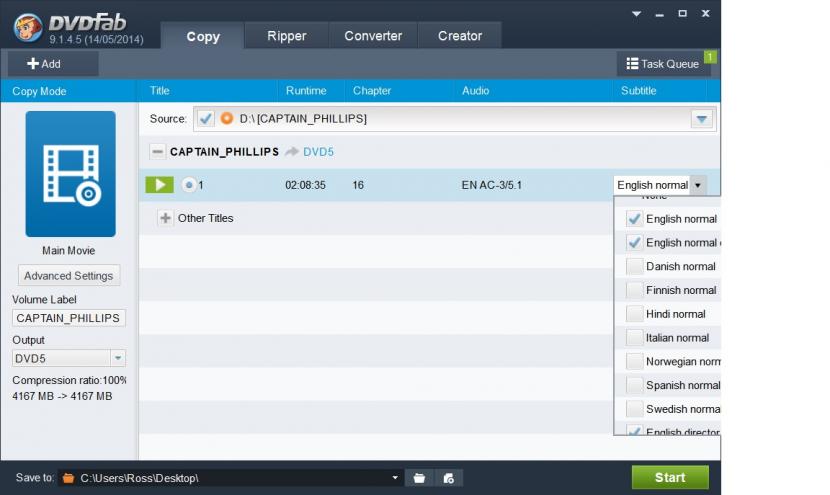The image size is (830, 495).
Task: Click the CAPTAIN_PHILLIPS title name
Action: [x=224, y=152]
